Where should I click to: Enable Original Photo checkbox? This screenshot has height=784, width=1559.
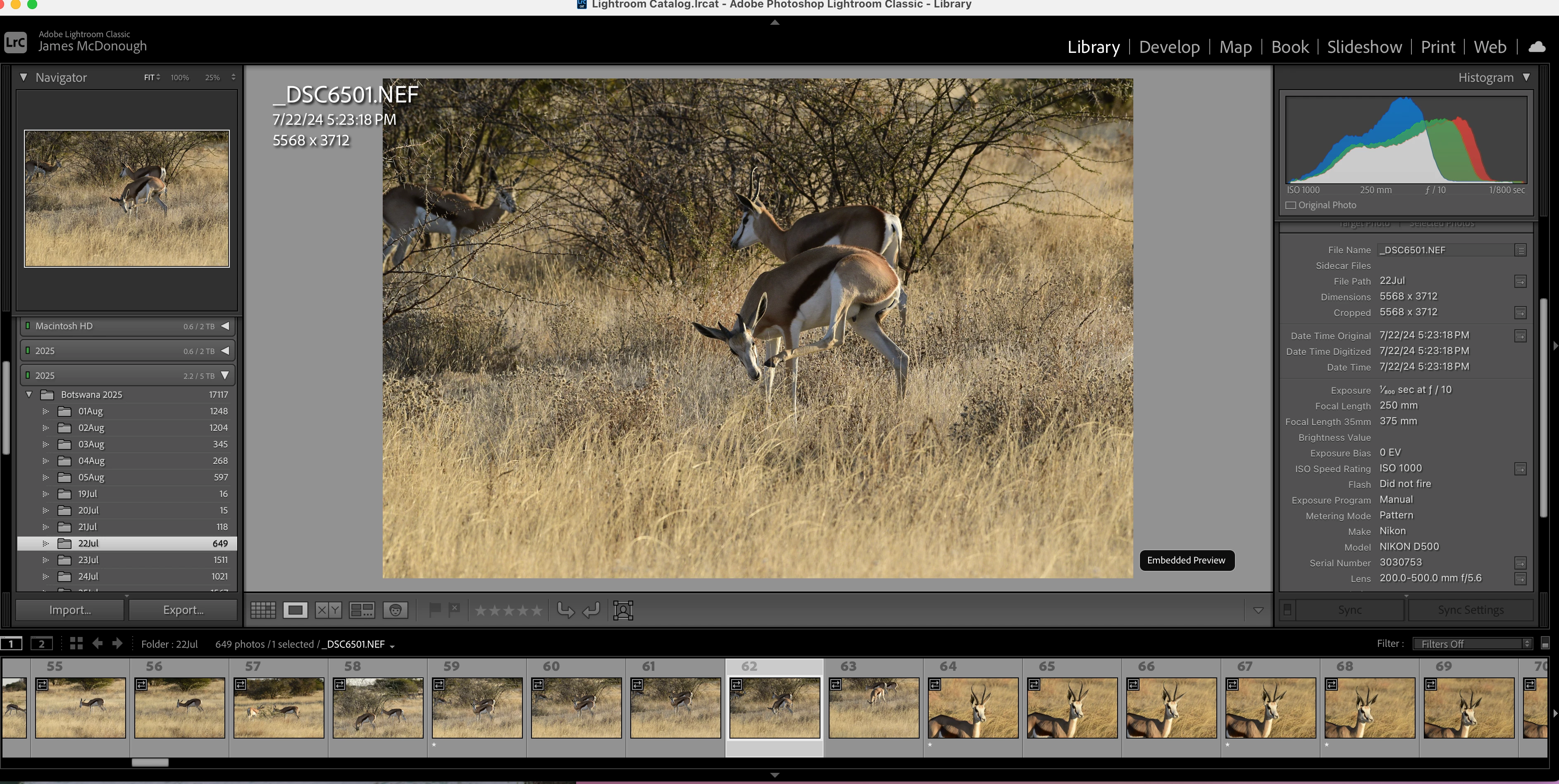(x=1291, y=205)
